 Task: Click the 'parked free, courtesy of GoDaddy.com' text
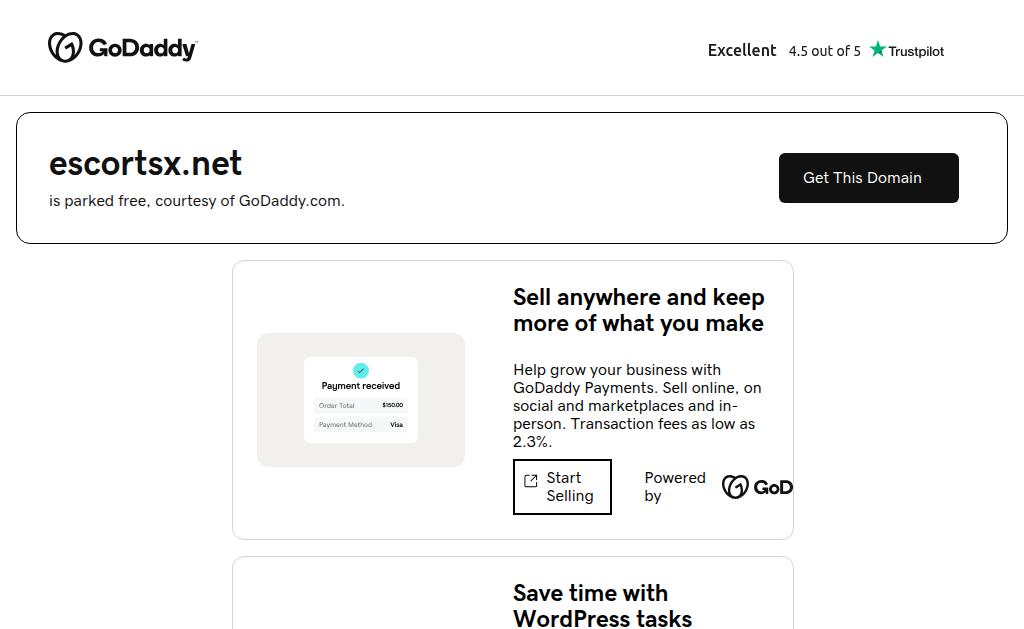coord(197,201)
